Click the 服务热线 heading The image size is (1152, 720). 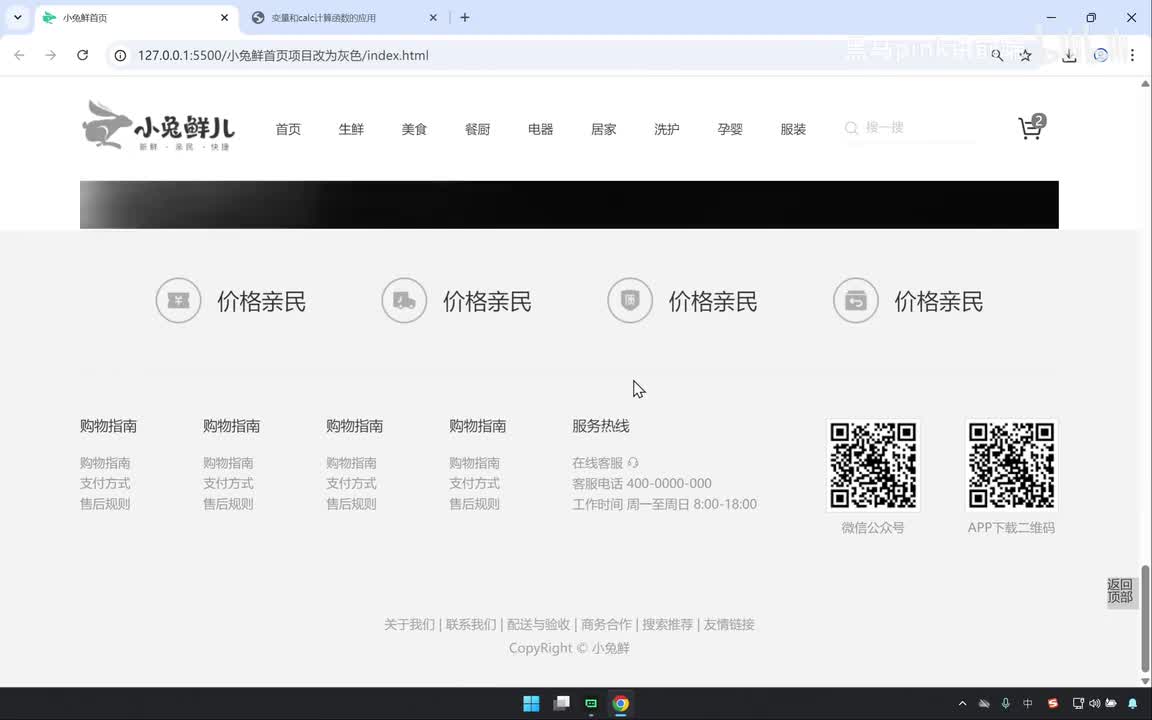tap(600, 426)
